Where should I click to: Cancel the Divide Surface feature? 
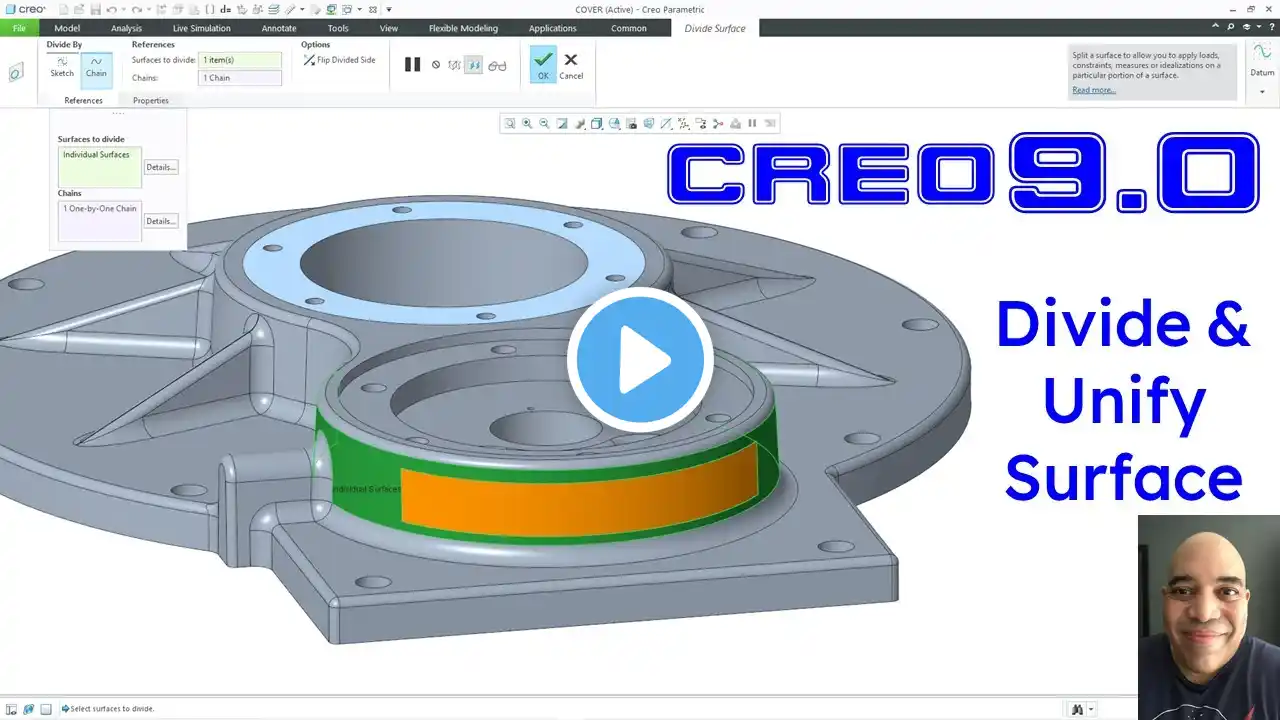(x=571, y=66)
